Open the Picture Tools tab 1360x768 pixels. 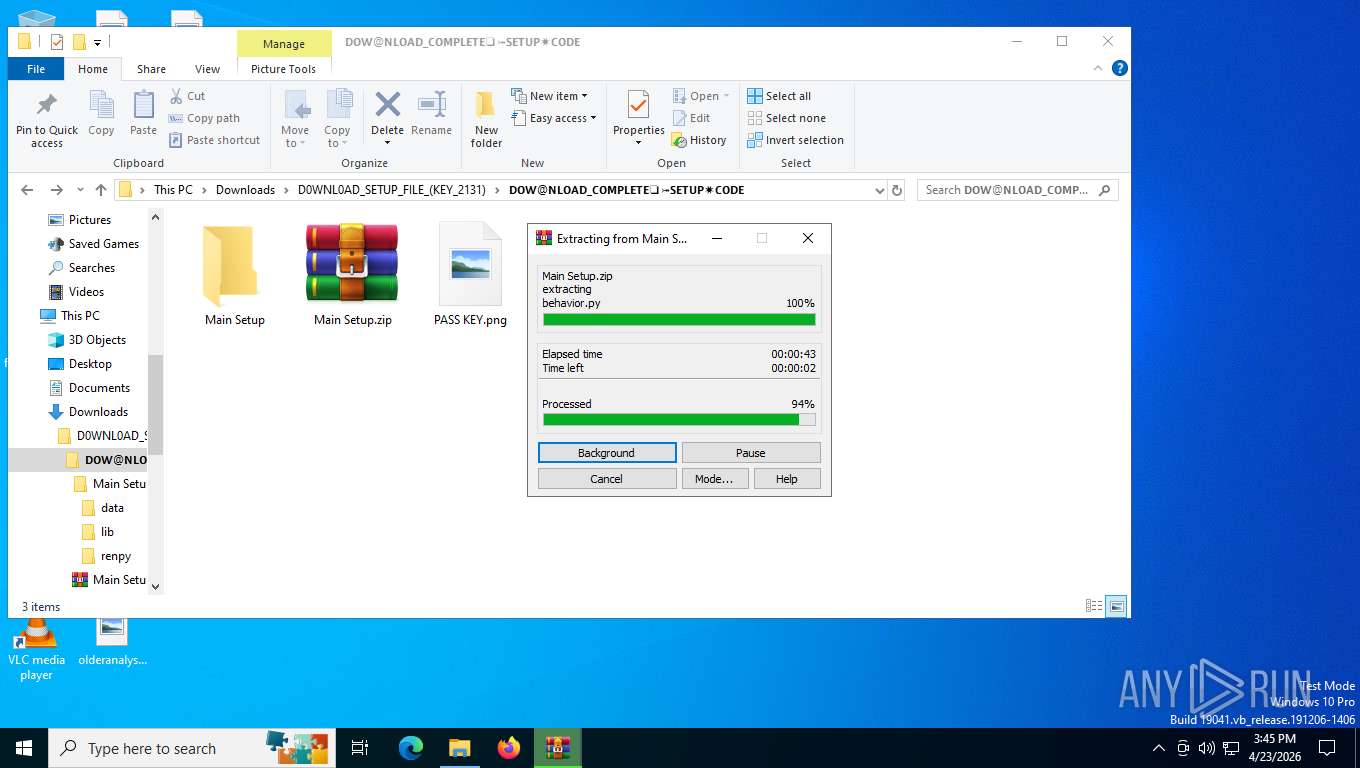tap(284, 69)
